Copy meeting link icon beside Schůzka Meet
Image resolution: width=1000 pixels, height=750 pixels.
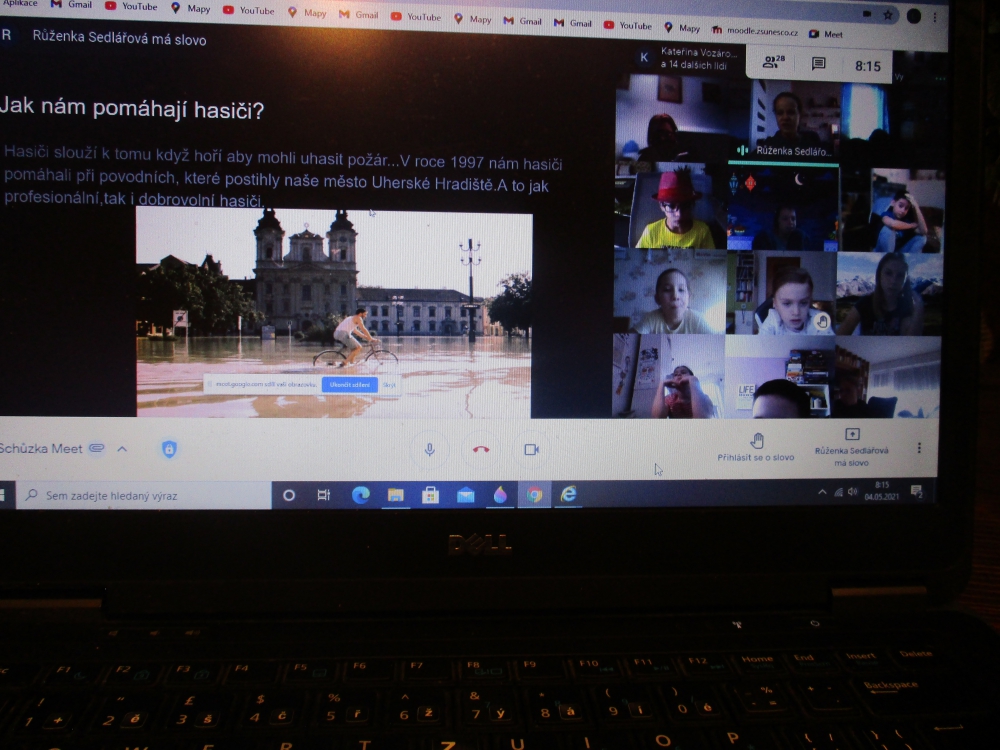click(96, 448)
